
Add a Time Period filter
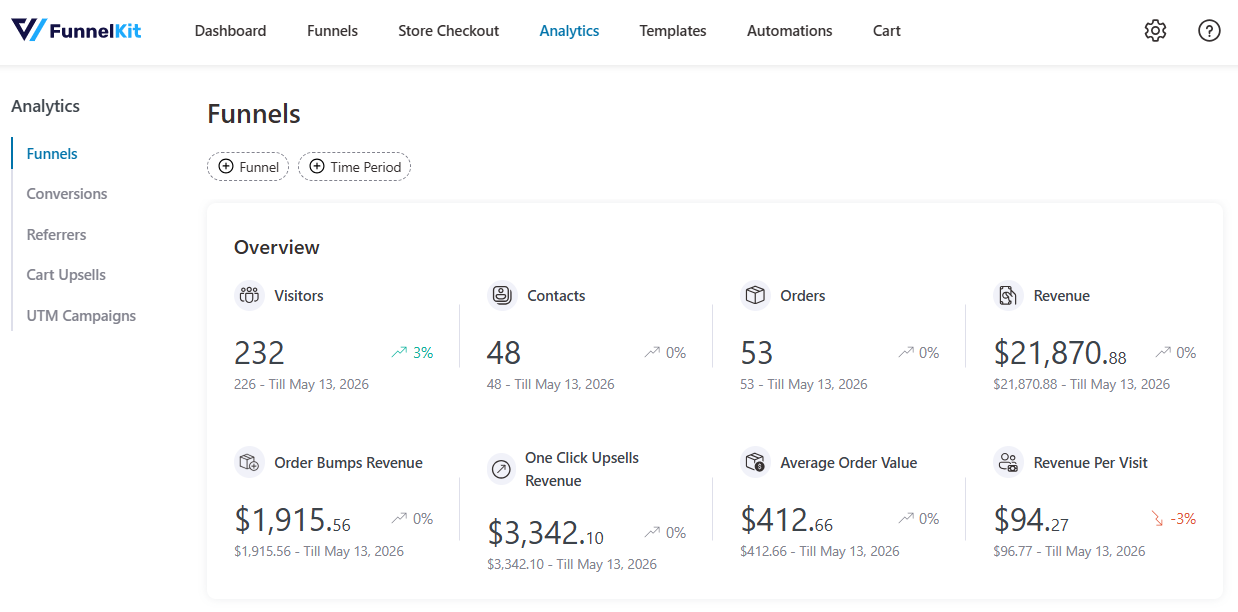point(355,167)
